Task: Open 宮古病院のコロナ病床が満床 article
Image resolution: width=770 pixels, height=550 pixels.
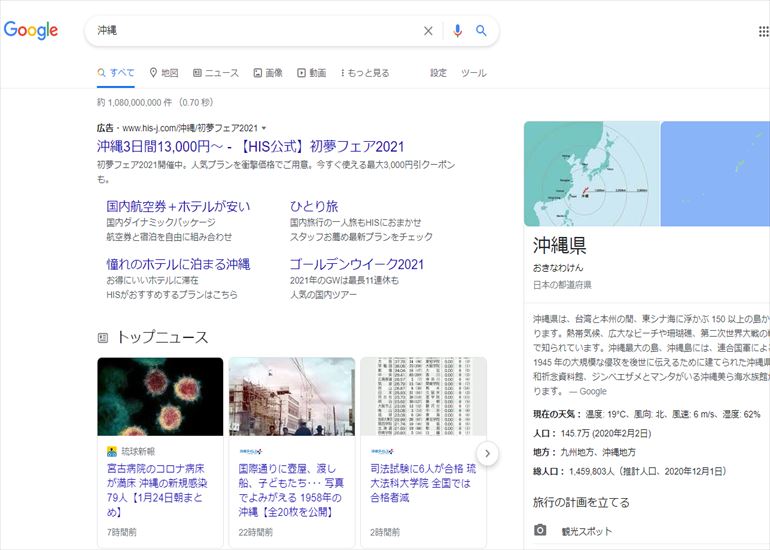Action: click(x=157, y=490)
